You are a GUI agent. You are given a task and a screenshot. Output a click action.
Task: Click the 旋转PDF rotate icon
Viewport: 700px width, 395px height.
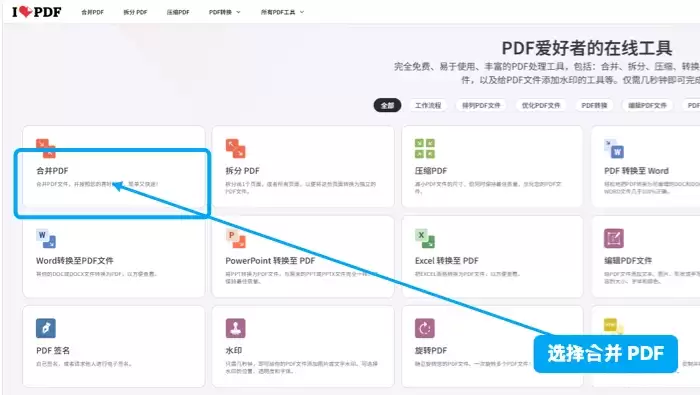[425, 328]
